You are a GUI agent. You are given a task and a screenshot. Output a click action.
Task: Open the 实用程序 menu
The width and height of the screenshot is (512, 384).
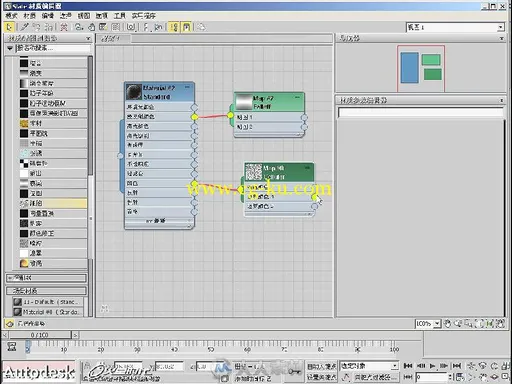click(x=143, y=15)
